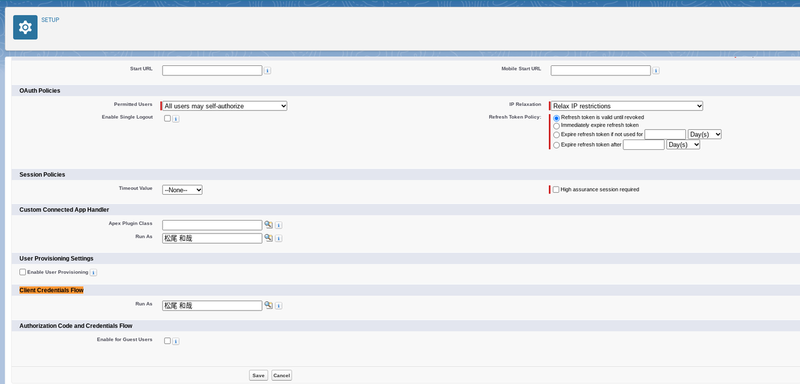Image resolution: width=800 pixels, height=384 pixels.
Task: Click the Cancel button
Action: pos(282,375)
